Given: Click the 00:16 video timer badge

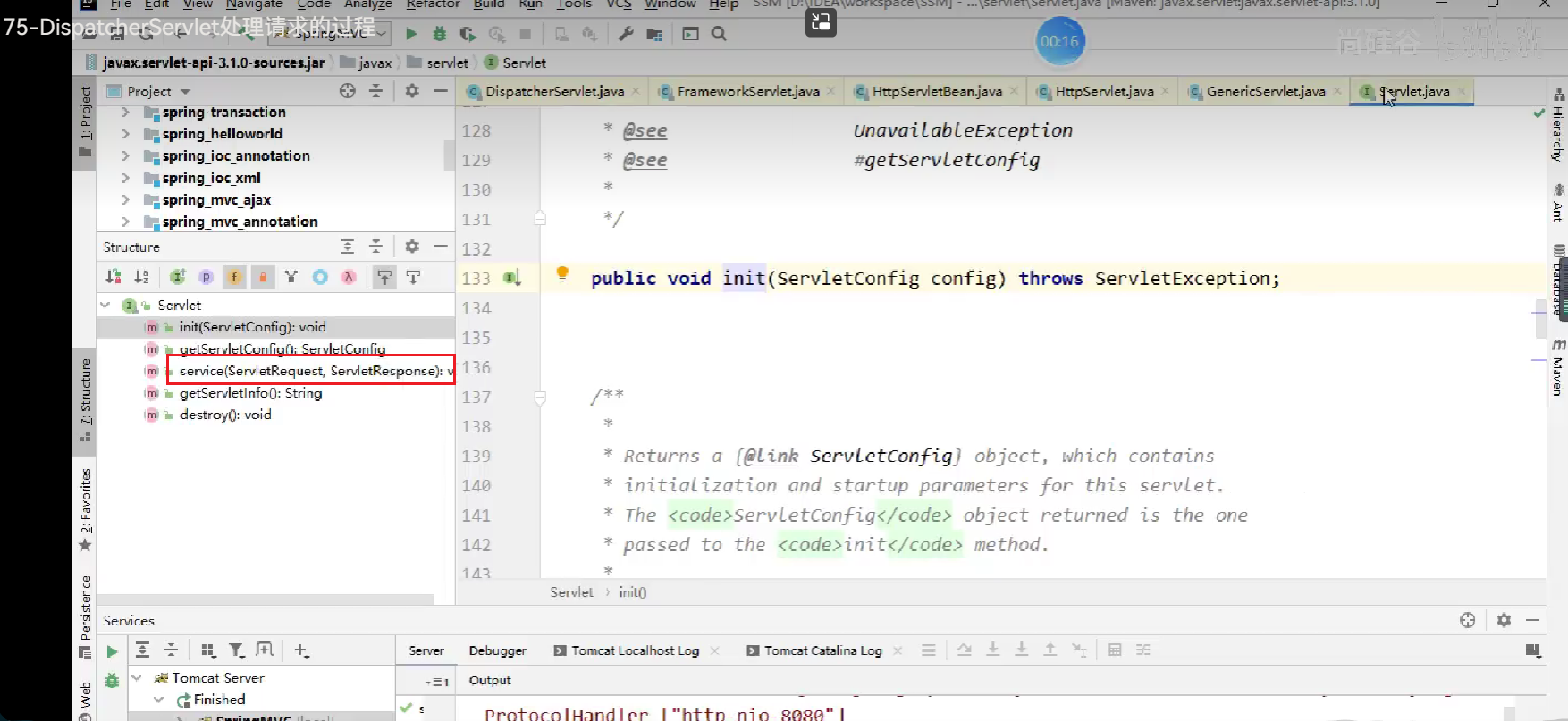Looking at the screenshot, I should 1059,41.
